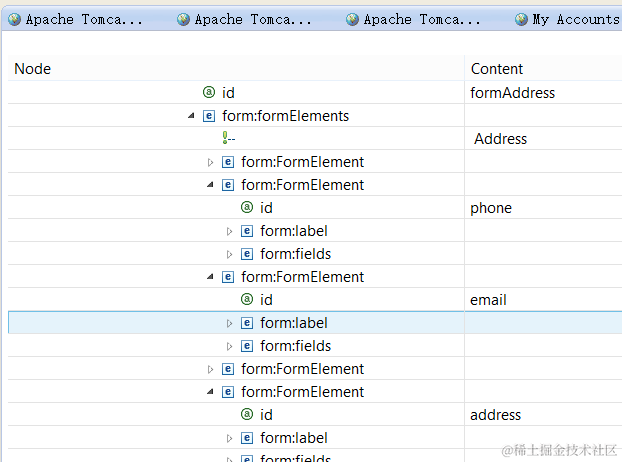622x462 pixels.
Task: Click globe icon of the leftmost Apache Tomca tab
Action: click(x=14, y=19)
